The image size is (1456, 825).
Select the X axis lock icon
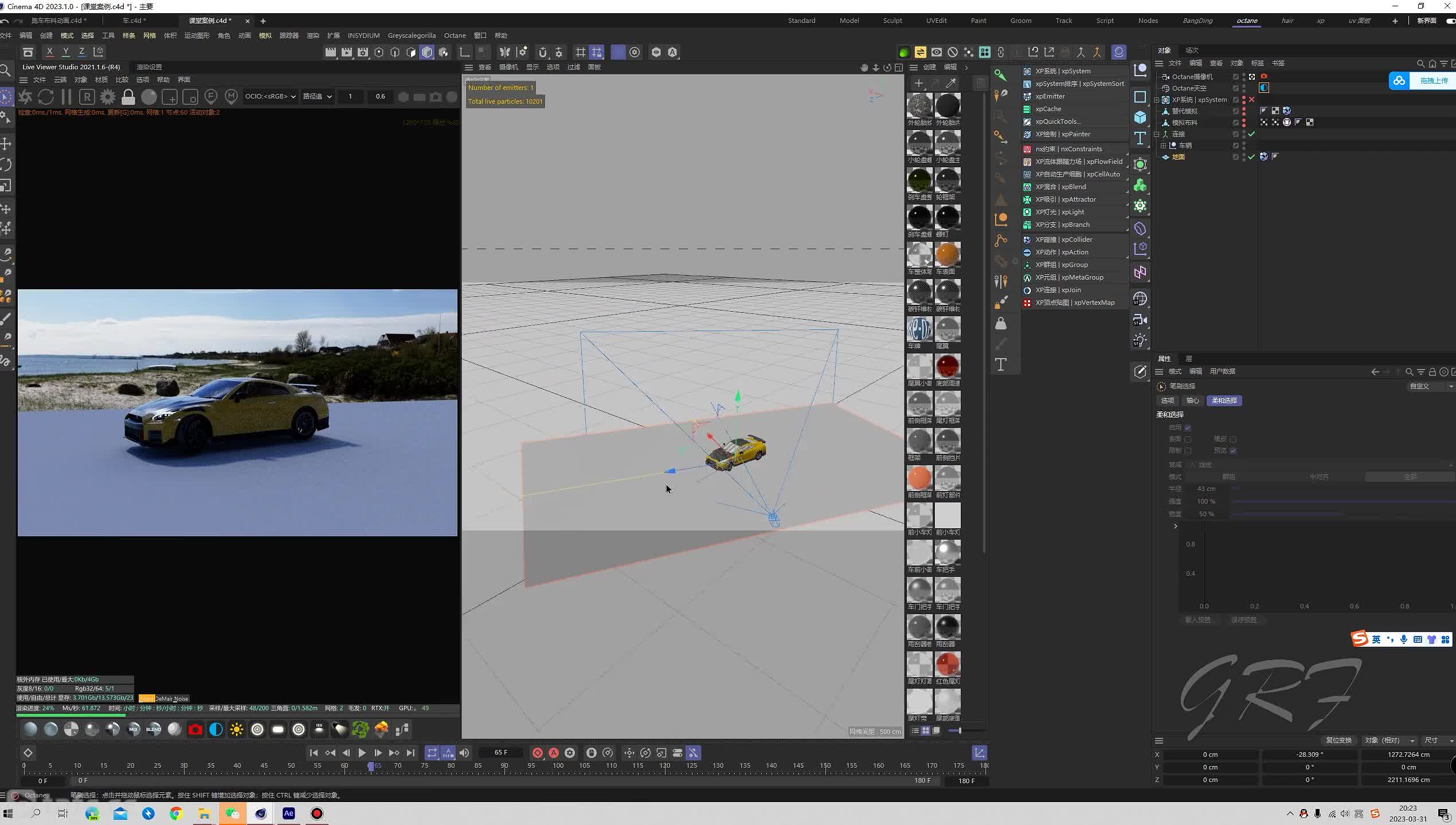(50, 52)
